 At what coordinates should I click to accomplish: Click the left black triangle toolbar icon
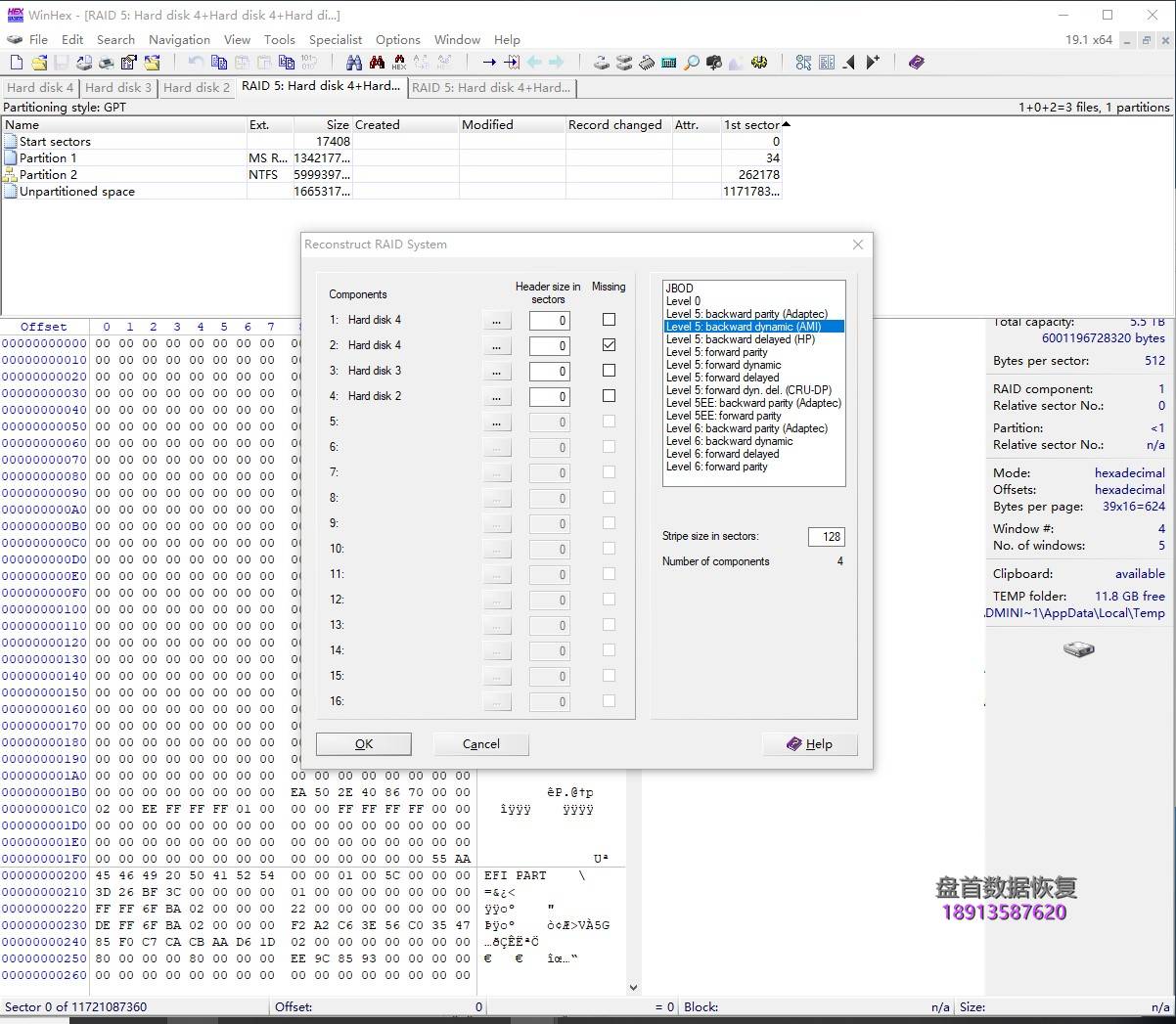pyautogui.click(x=848, y=62)
